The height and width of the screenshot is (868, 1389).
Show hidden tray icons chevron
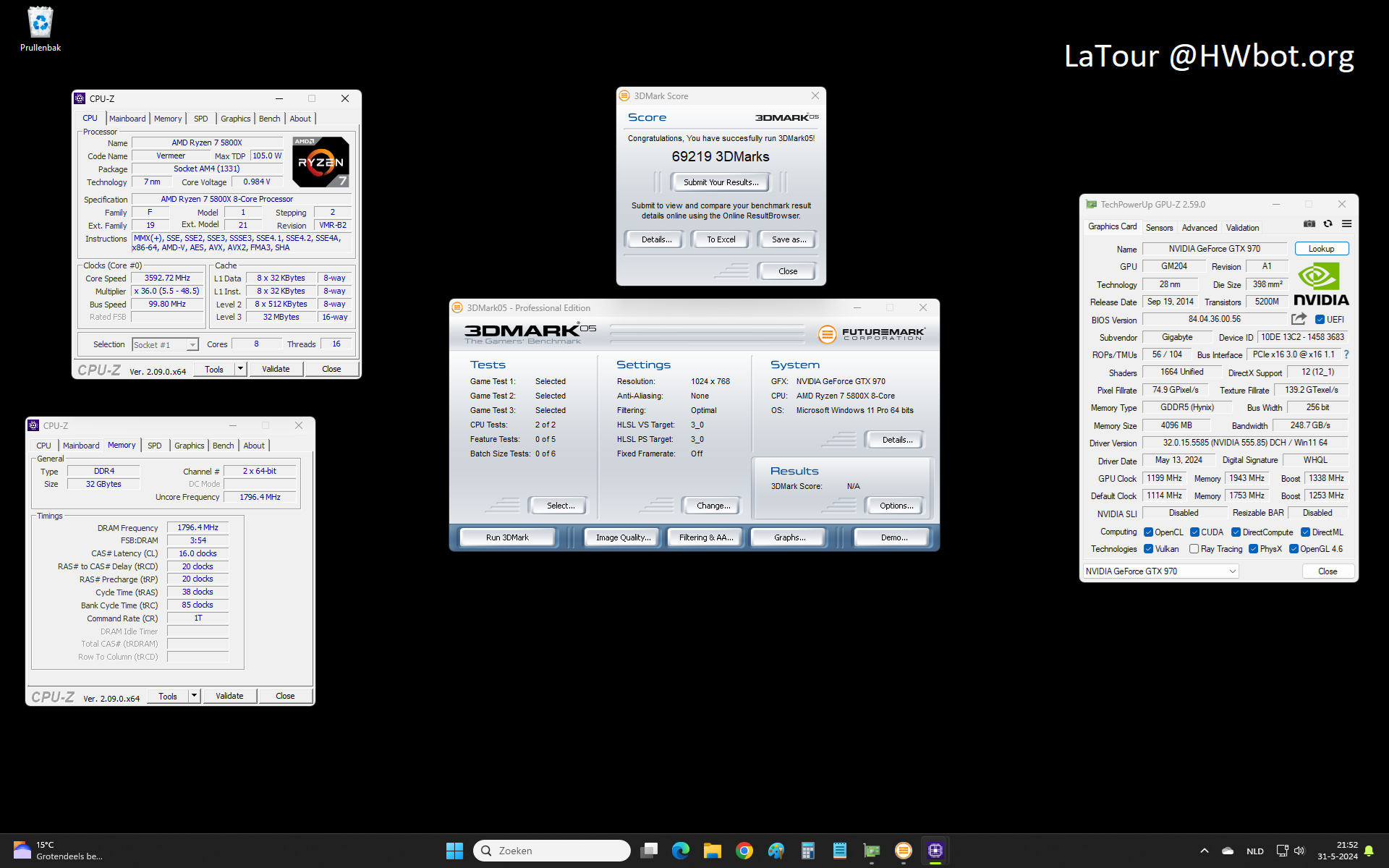pos(1204,851)
